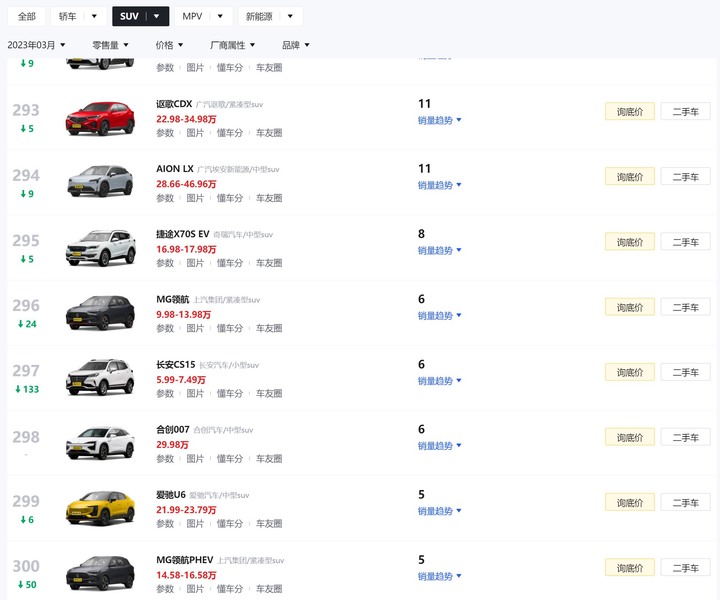The height and width of the screenshot is (600, 720).
Task: Click 询底价 for 长安CS15
Action: pos(630,372)
